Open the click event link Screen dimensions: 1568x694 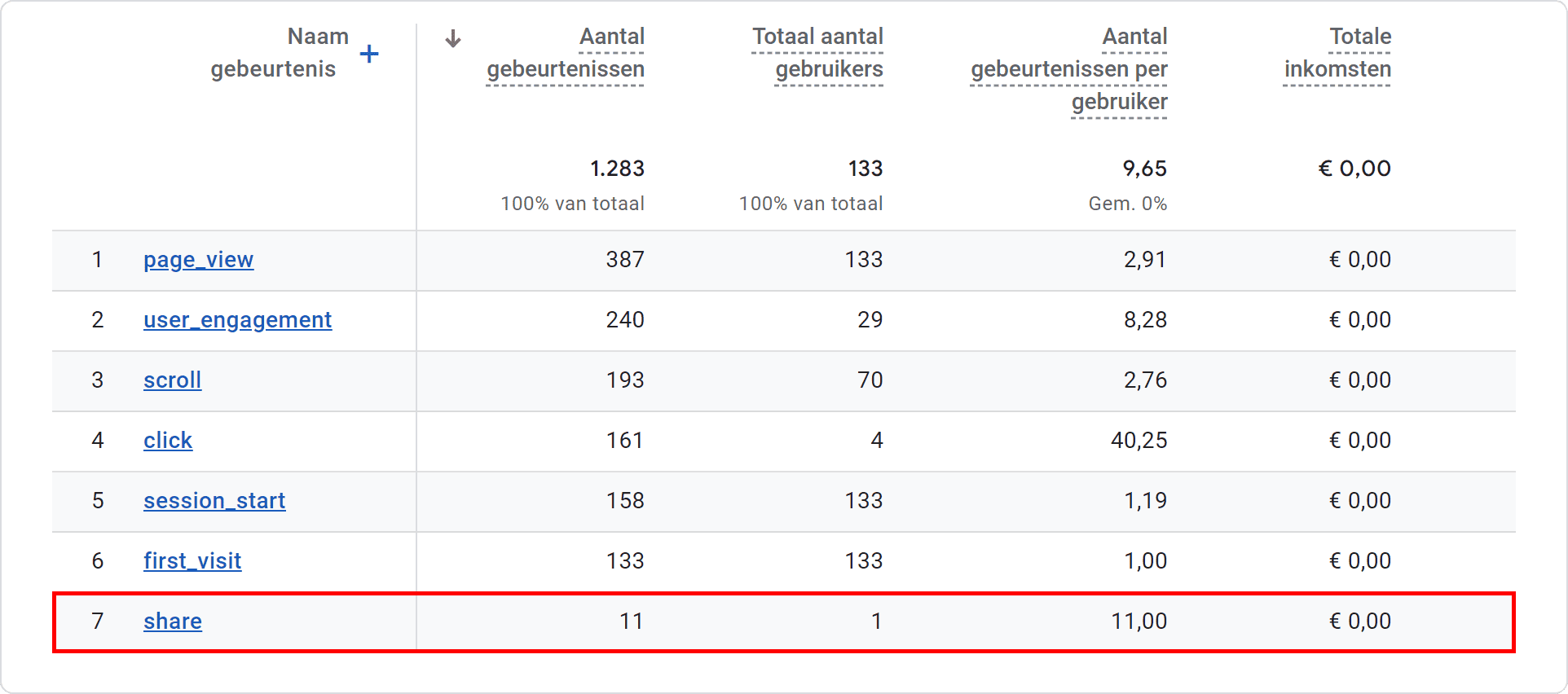(x=168, y=441)
